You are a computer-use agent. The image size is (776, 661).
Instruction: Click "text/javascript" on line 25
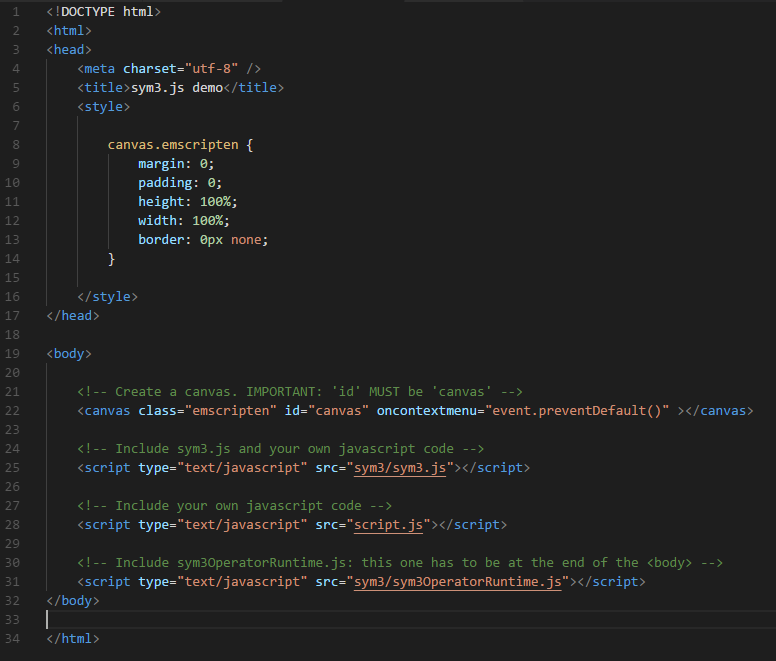click(x=242, y=468)
